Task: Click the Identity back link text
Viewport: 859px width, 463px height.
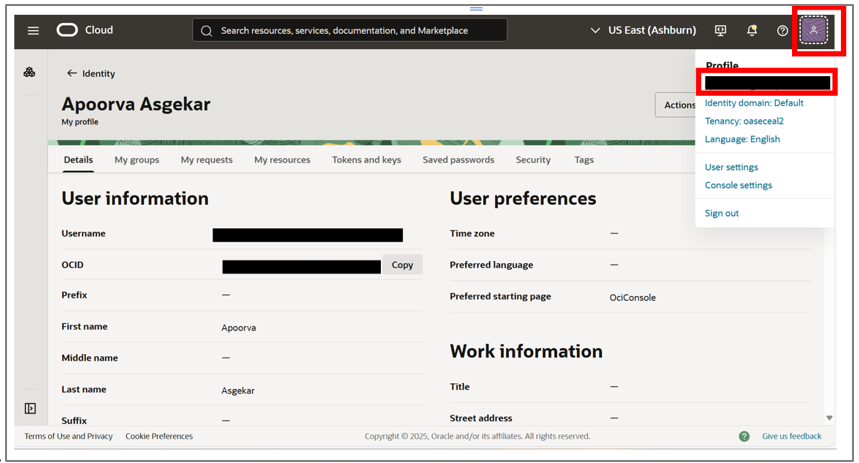Action: click(x=99, y=73)
